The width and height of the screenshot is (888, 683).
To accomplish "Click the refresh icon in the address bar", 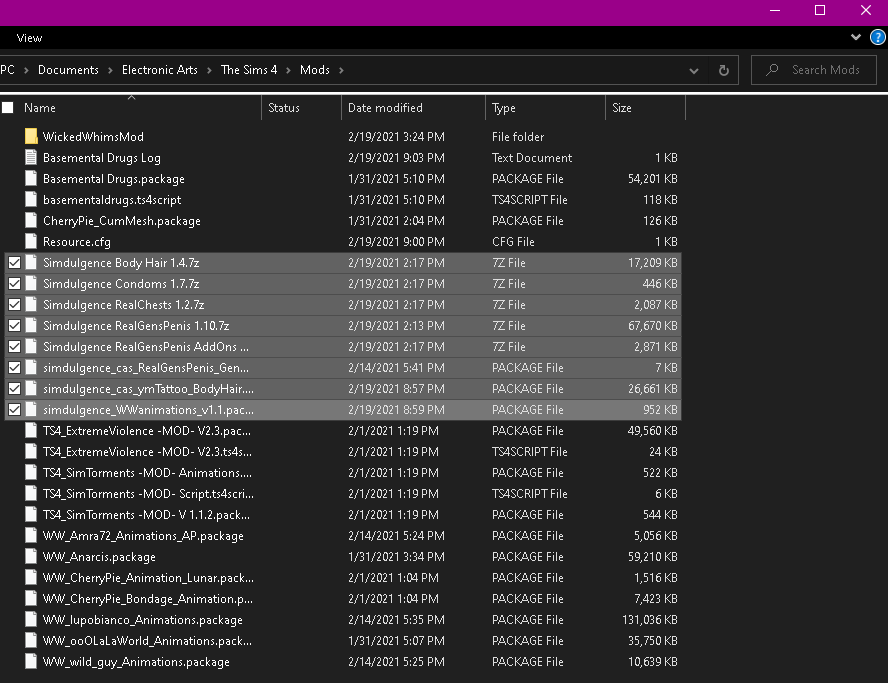I will [724, 70].
